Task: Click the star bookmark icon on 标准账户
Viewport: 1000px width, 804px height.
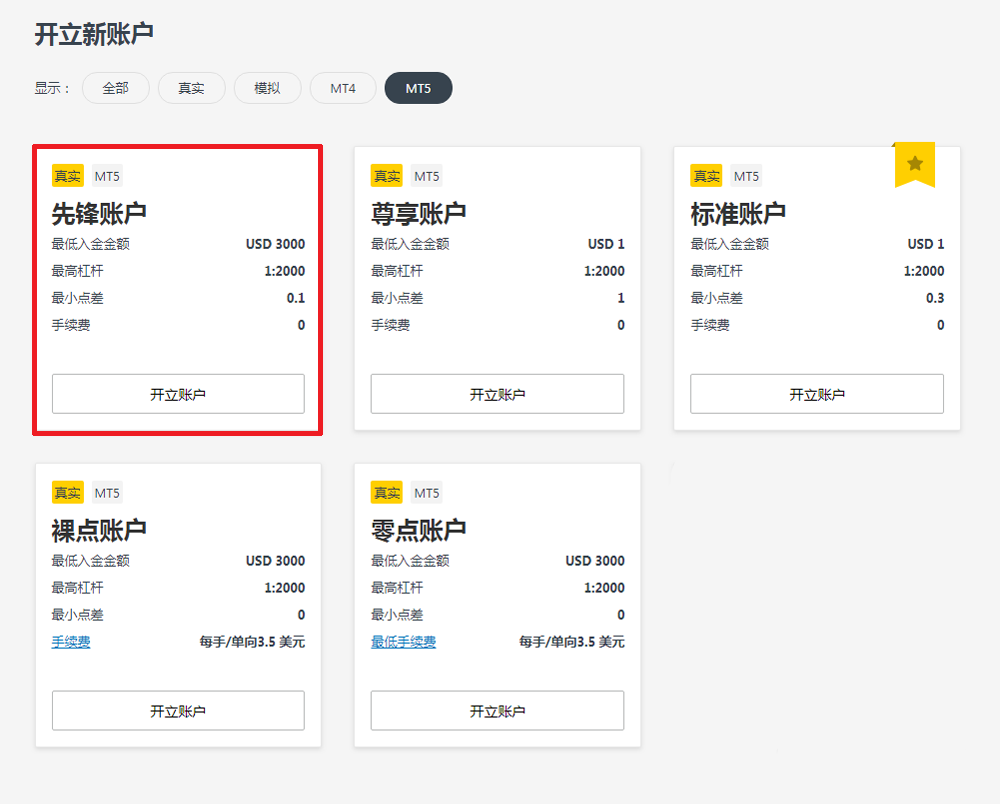Action: coord(914,163)
